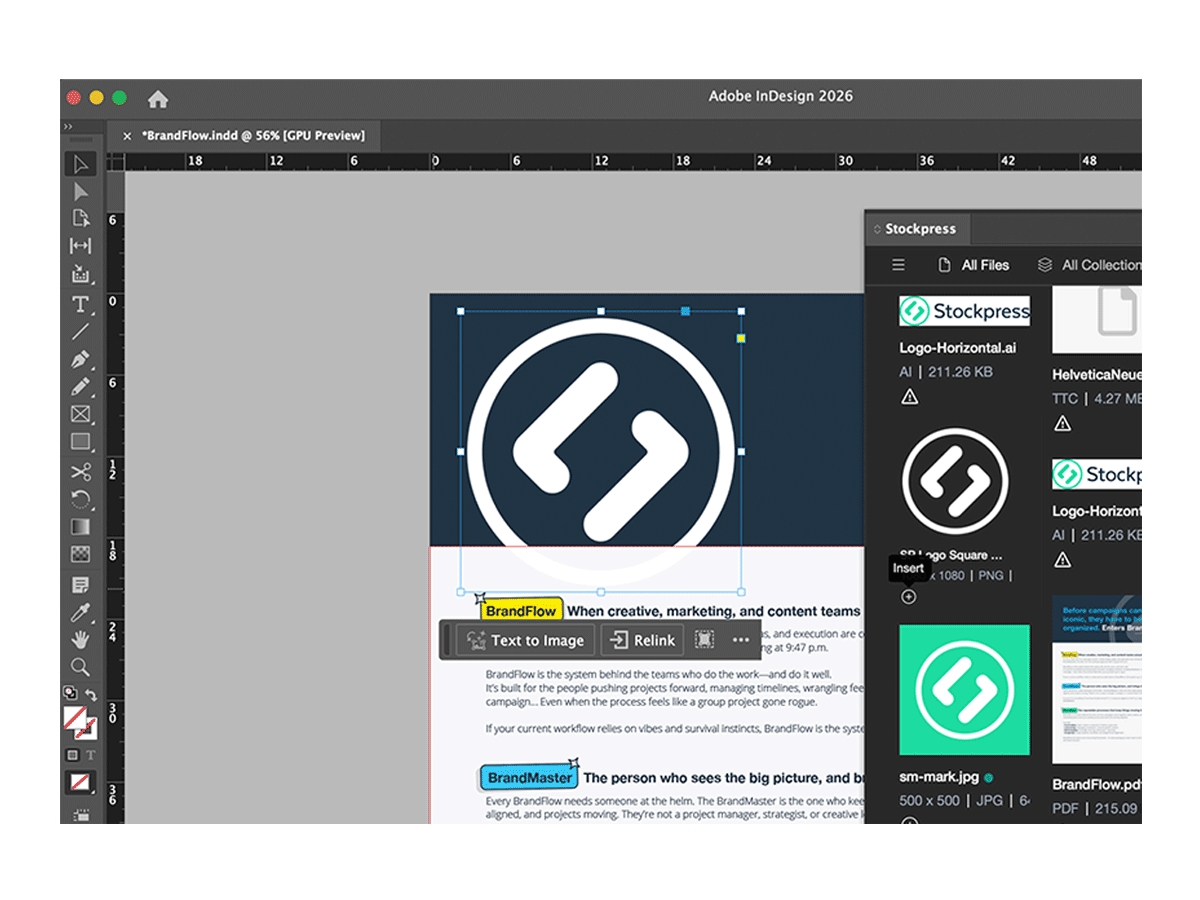Select the Gradient Swatch tool

[x=81, y=526]
